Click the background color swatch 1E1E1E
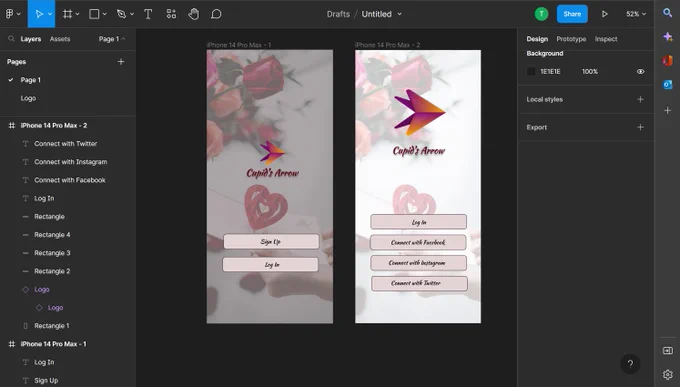 coord(531,72)
